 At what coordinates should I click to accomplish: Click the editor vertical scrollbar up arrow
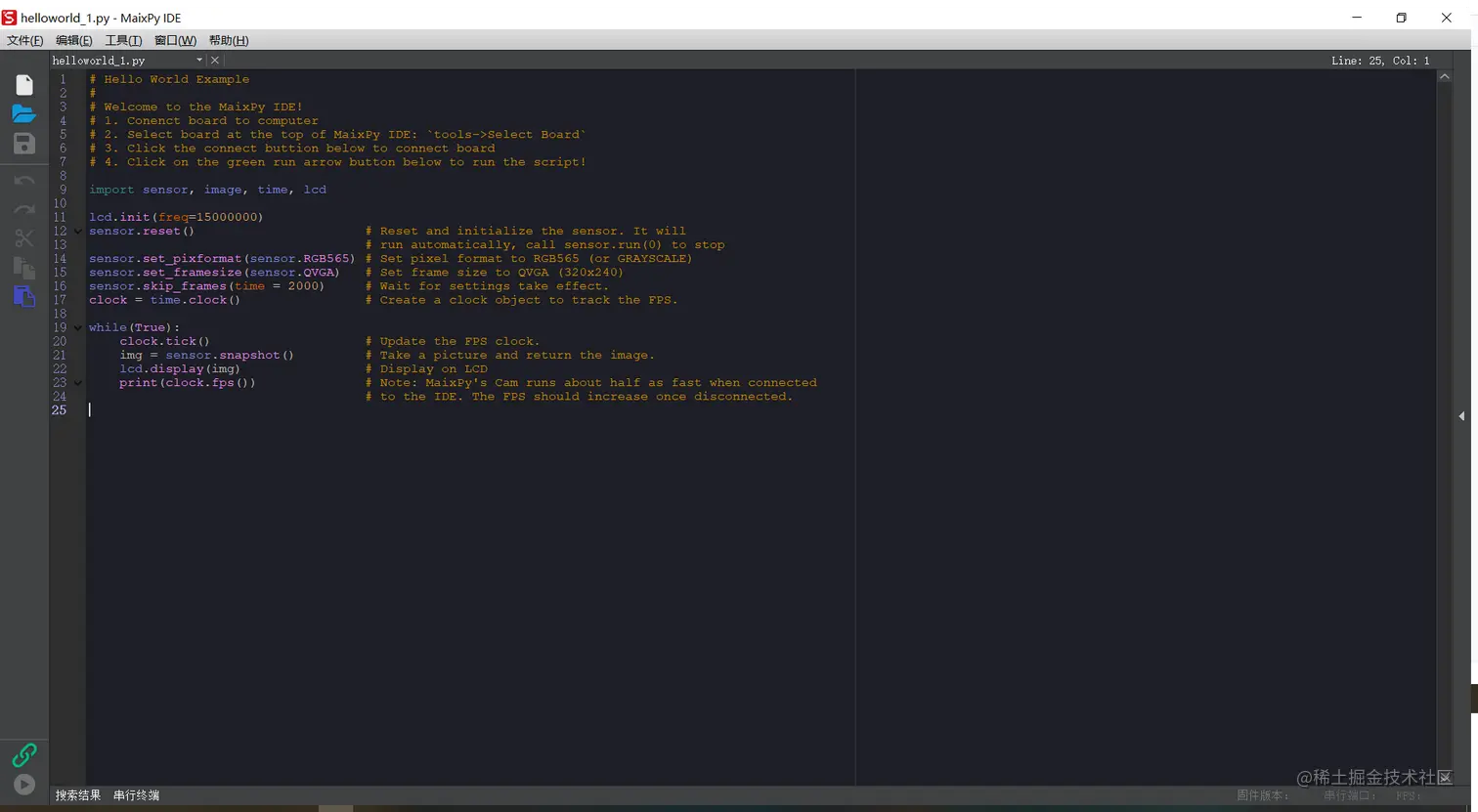coord(1444,76)
